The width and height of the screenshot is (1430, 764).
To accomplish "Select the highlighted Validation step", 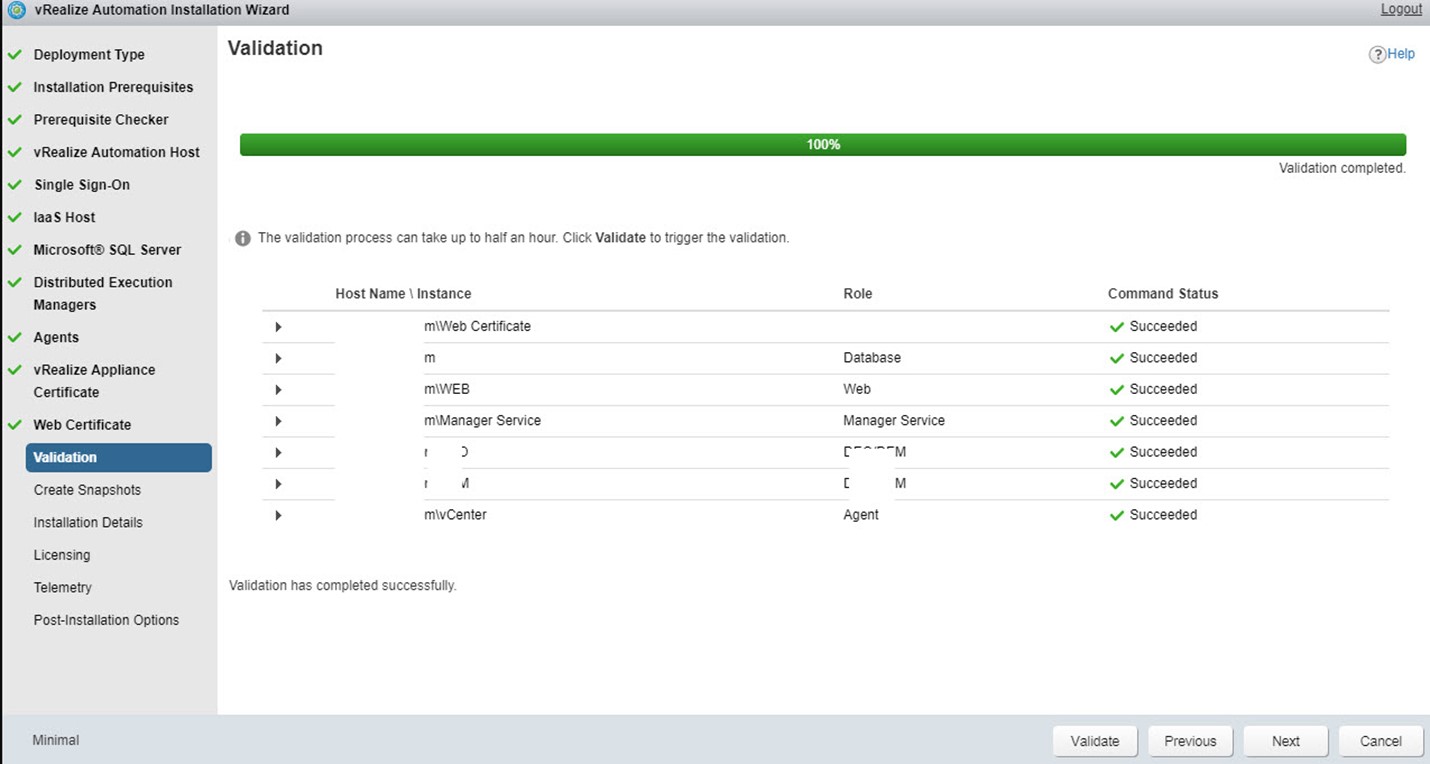I will pos(118,458).
